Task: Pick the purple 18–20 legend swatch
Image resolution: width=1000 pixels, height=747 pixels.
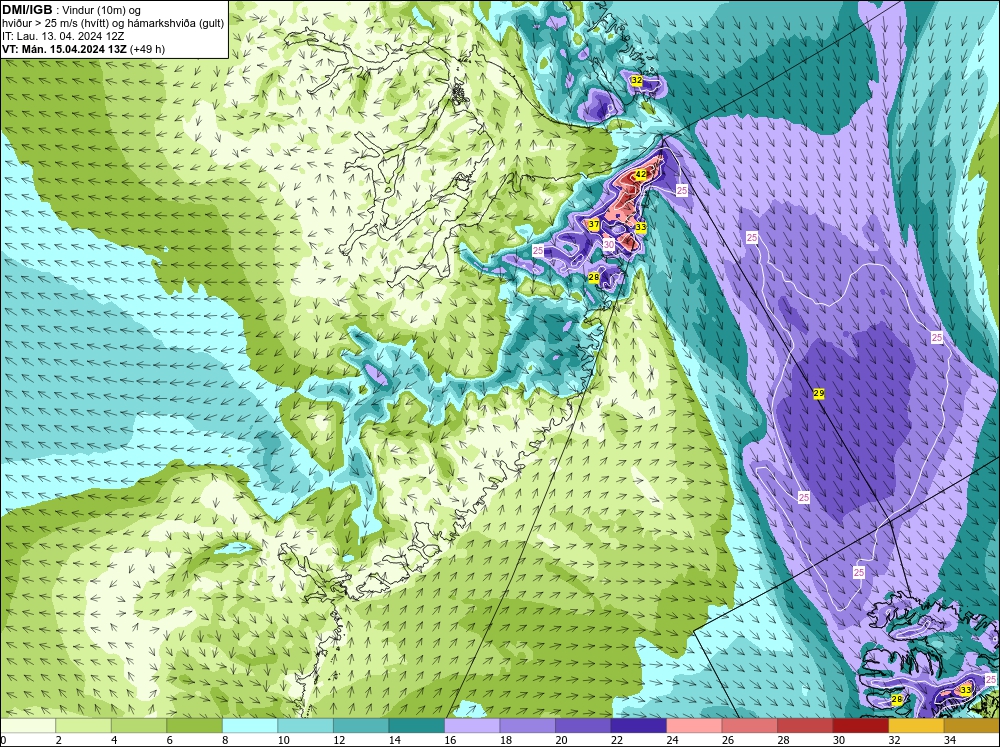Action: coord(527,725)
